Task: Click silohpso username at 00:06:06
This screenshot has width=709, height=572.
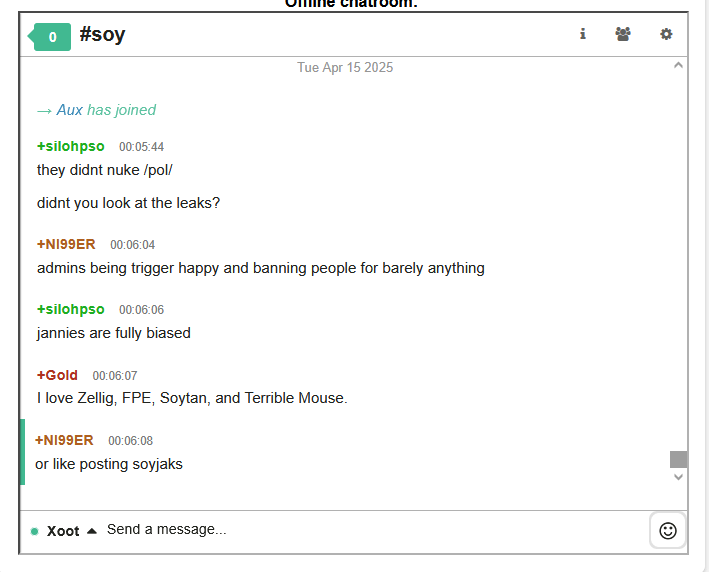Action: click(x=71, y=309)
